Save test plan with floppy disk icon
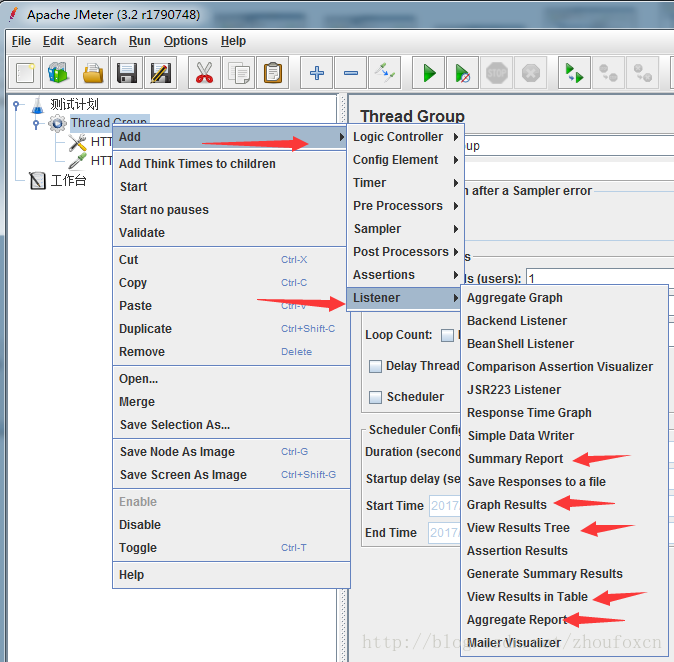The height and width of the screenshot is (662, 674). pyautogui.click(x=126, y=73)
